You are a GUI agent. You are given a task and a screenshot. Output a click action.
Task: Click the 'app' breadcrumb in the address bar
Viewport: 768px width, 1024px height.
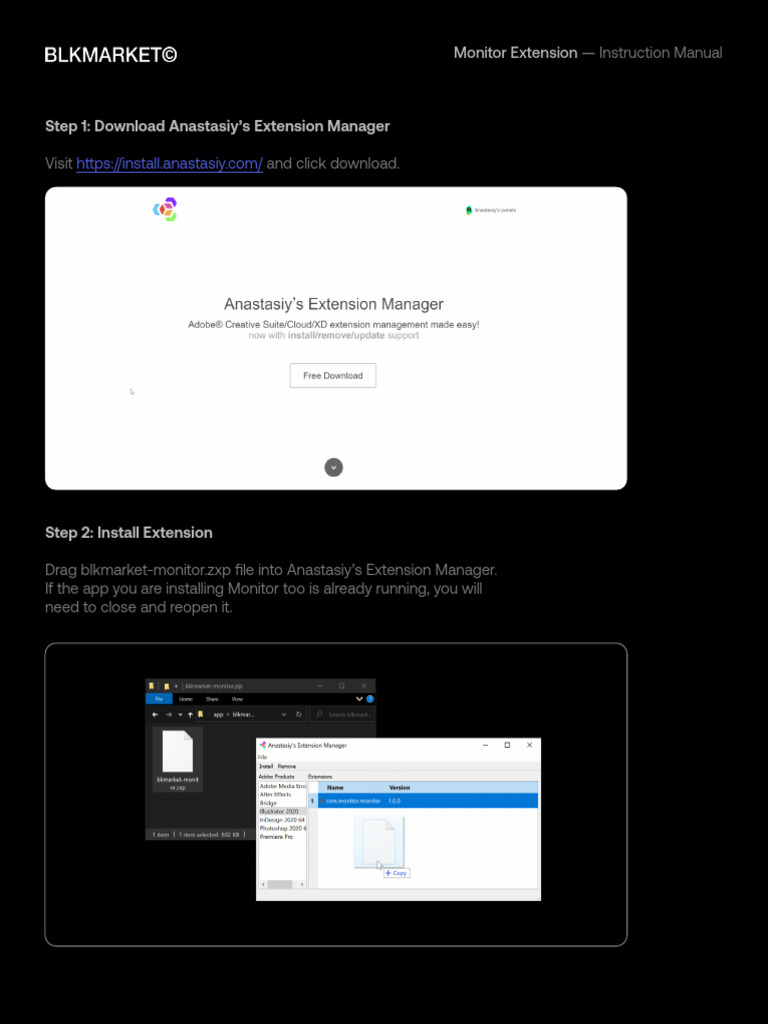click(218, 714)
